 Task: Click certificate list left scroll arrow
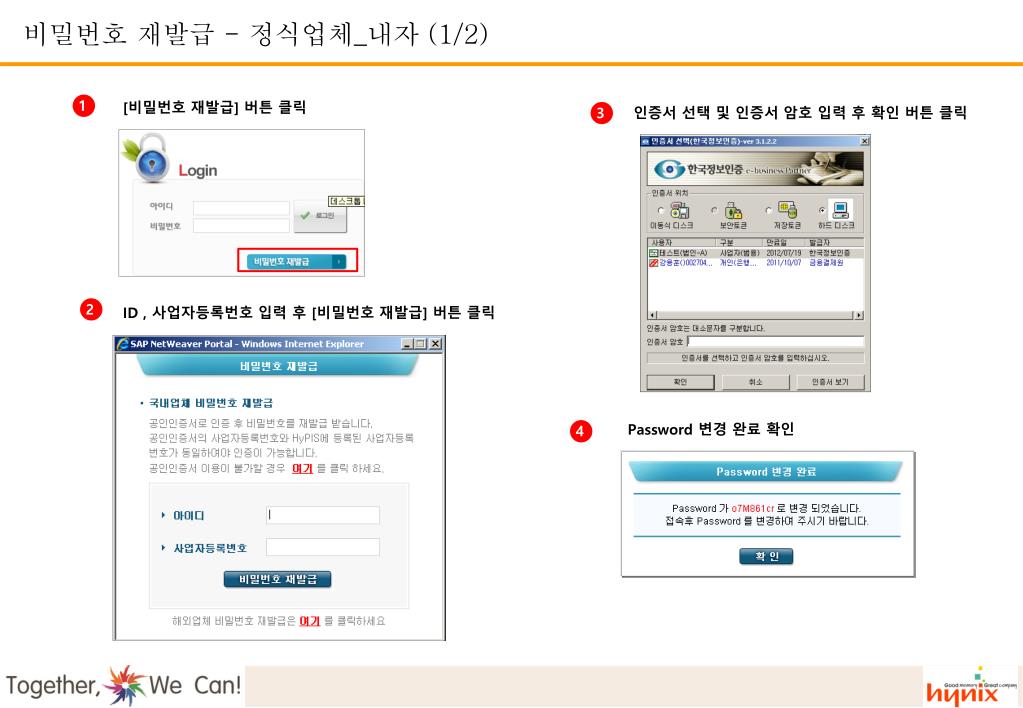tap(652, 315)
